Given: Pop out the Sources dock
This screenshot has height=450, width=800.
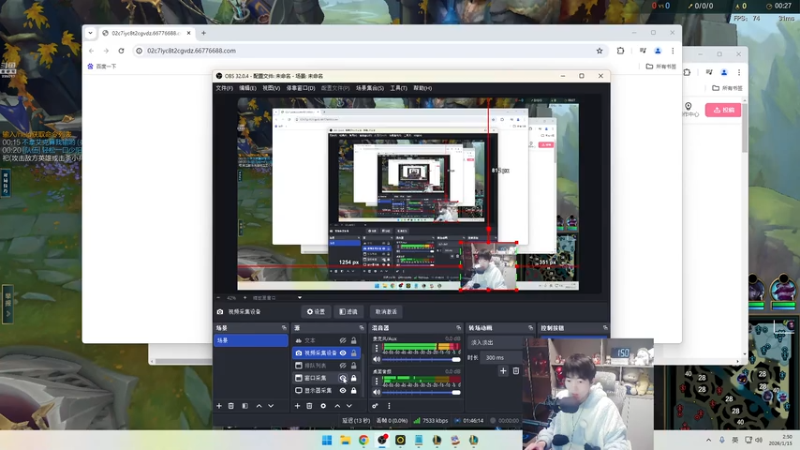Looking at the screenshot, I should pos(361,328).
